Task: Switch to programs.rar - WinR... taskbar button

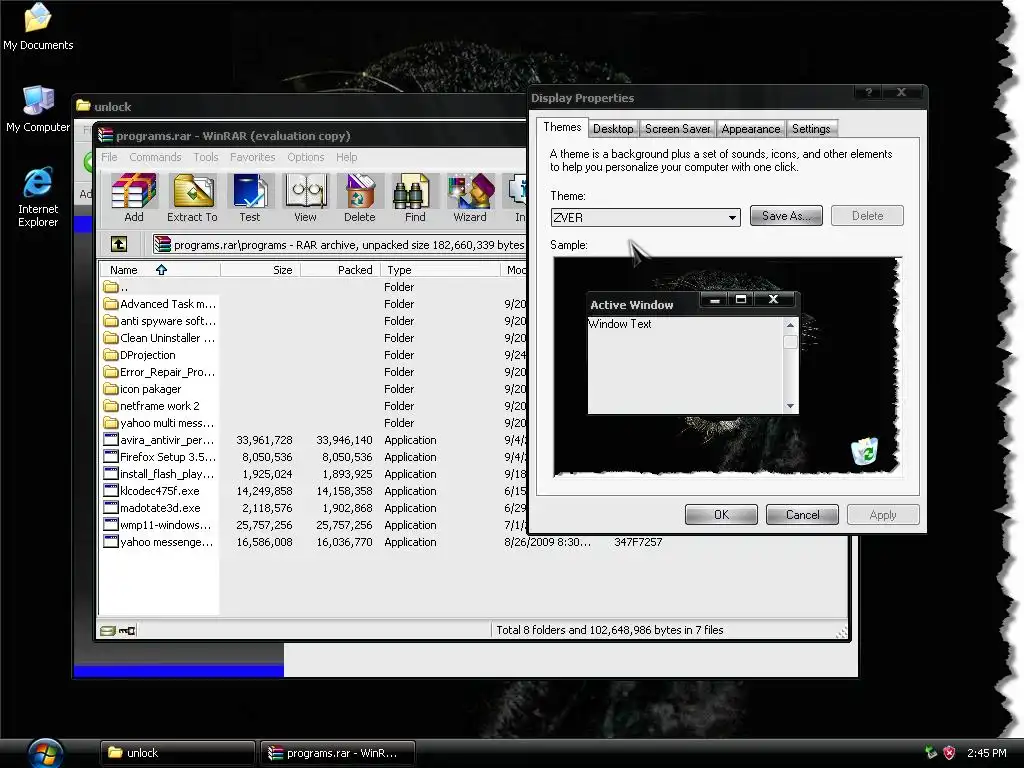Action: tap(337, 753)
